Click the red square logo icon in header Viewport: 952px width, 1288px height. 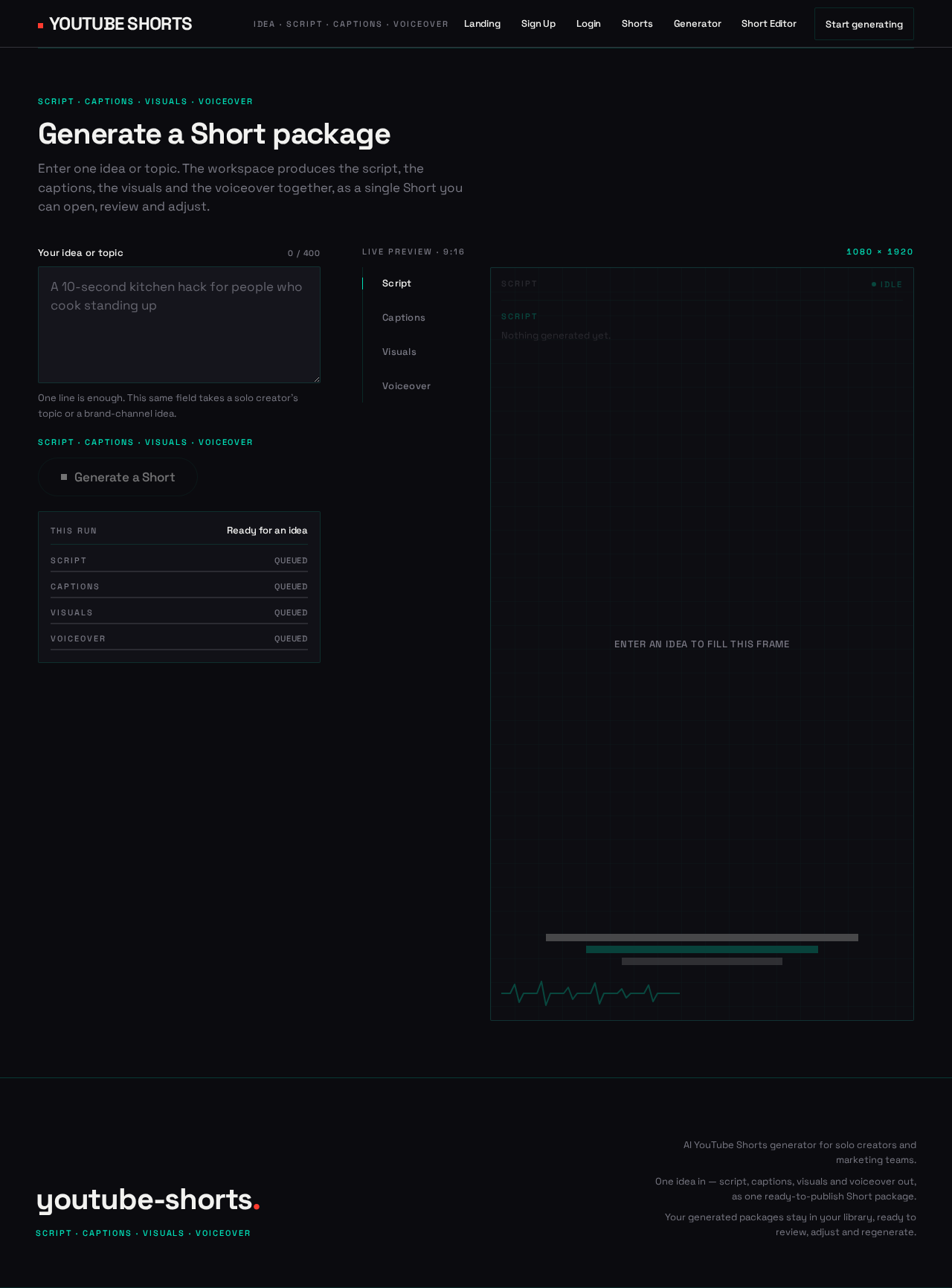(x=41, y=25)
